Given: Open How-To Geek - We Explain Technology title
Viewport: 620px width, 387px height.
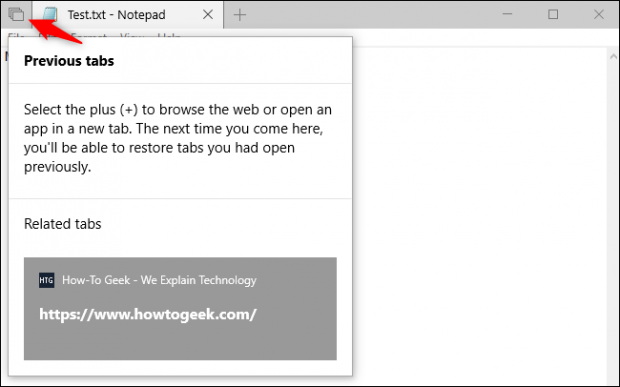Looking at the screenshot, I should tap(159, 280).
